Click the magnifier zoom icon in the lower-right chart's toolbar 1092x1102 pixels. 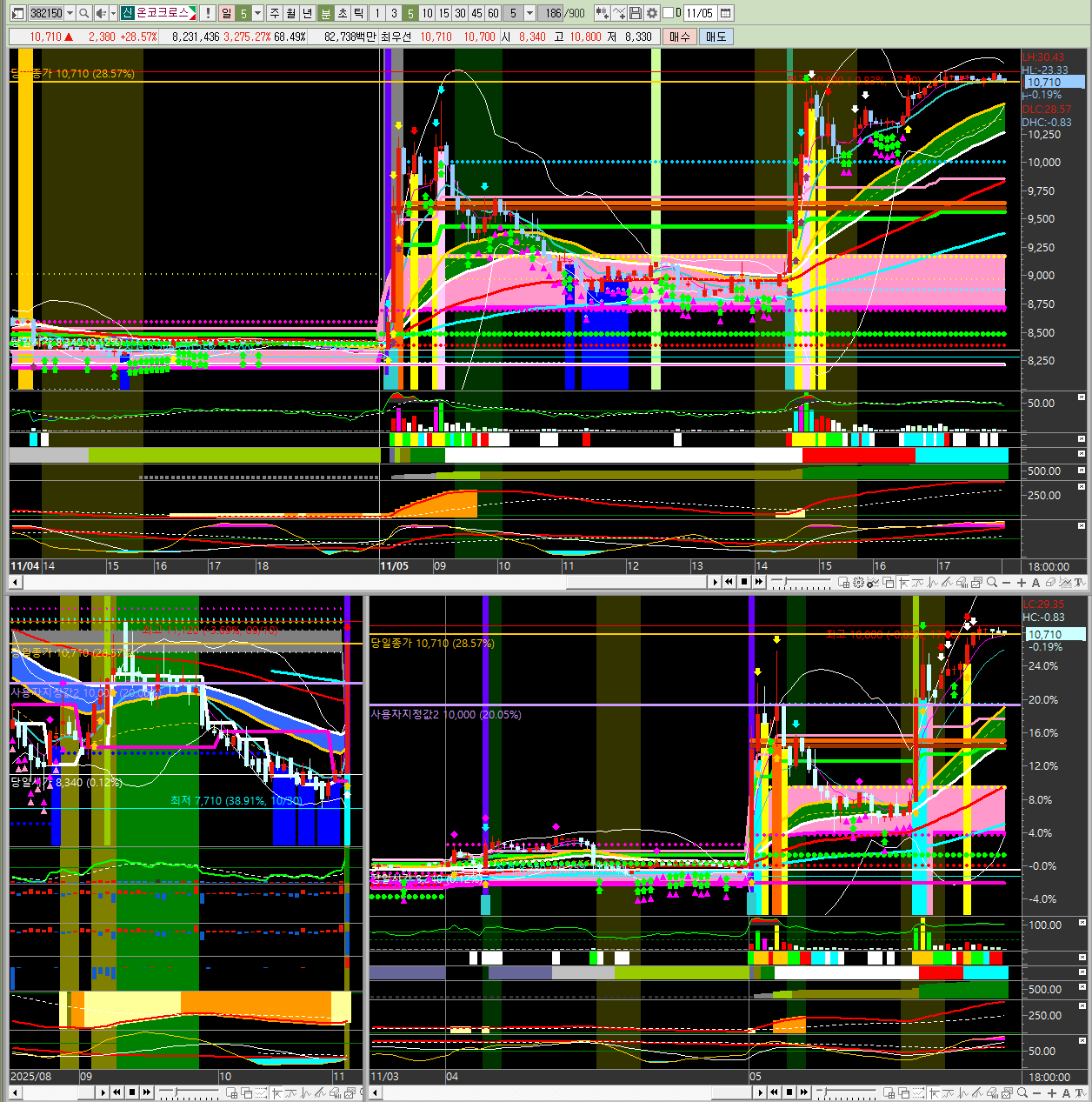(x=1022, y=1092)
